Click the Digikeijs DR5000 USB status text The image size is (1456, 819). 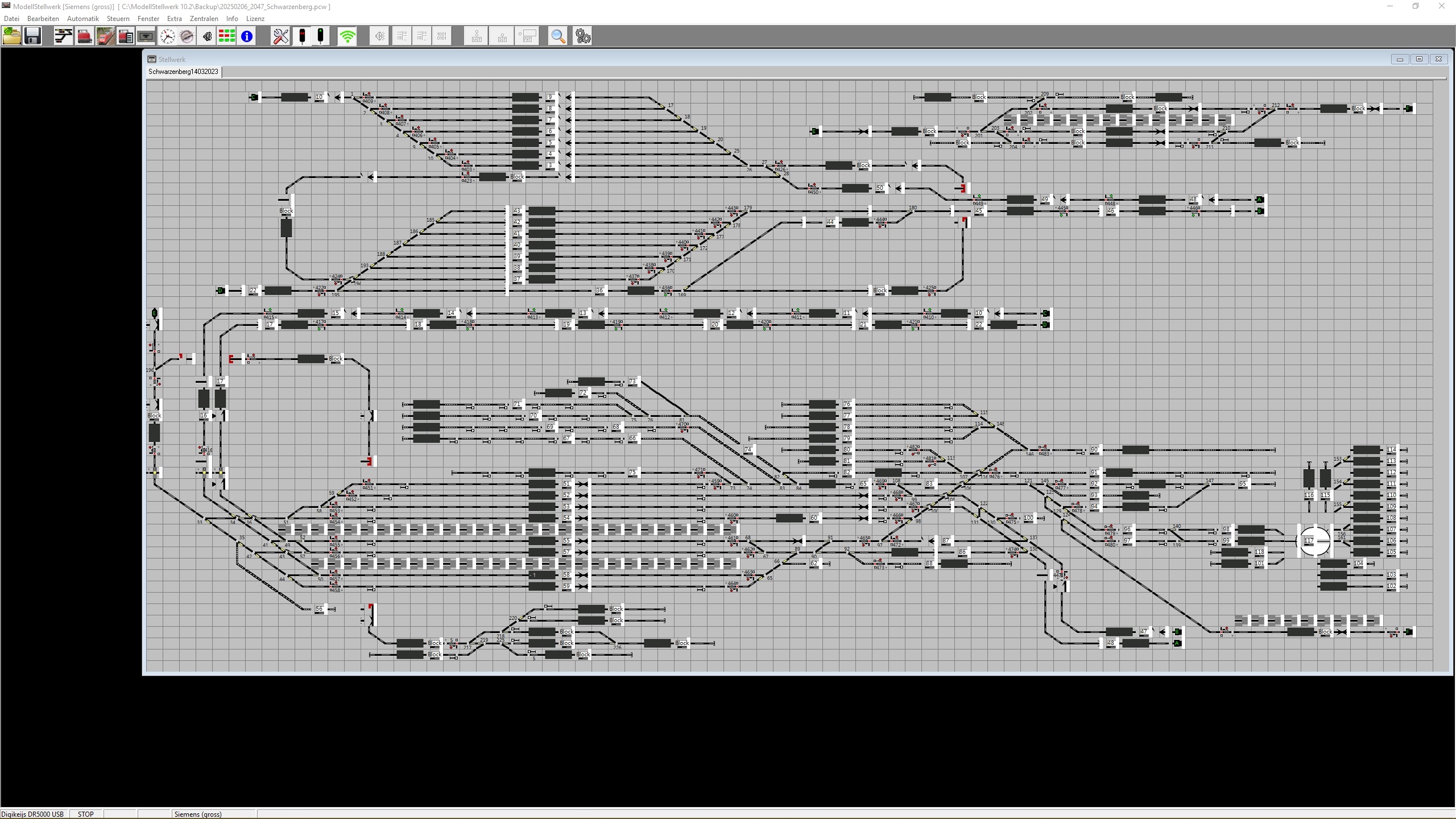[x=32, y=814]
